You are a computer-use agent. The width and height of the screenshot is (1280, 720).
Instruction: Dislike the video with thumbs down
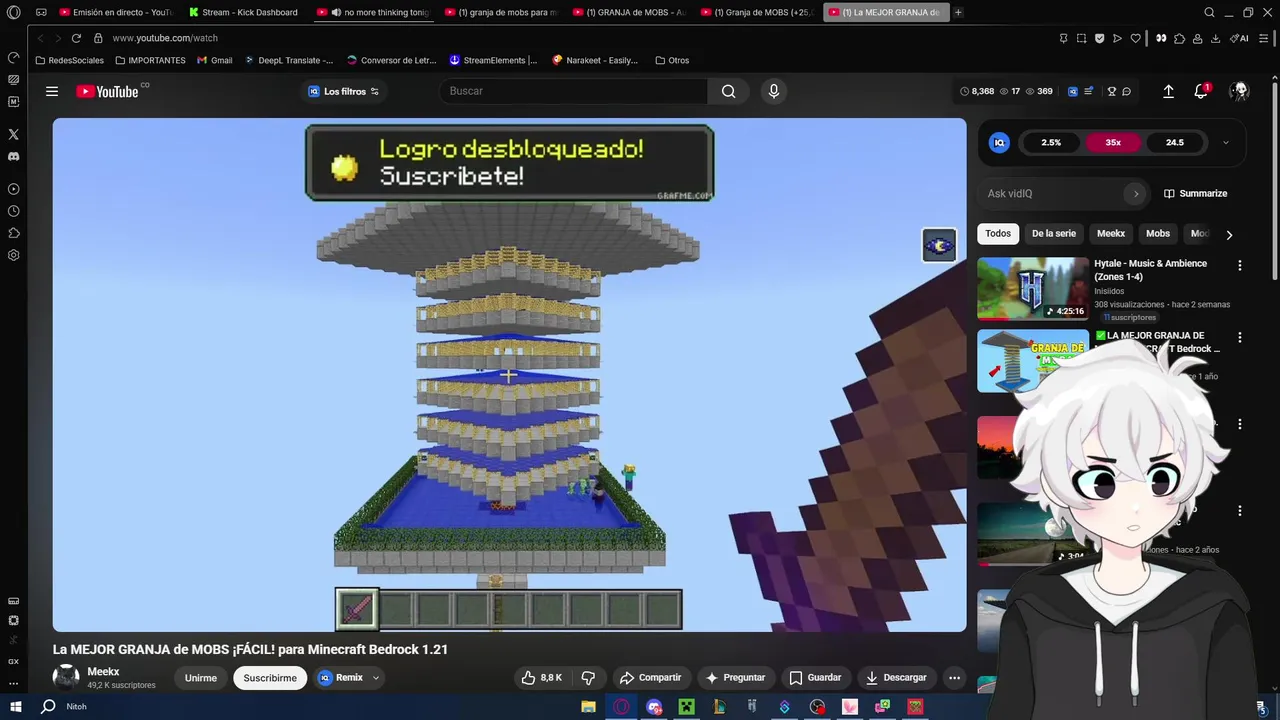click(x=588, y=677)
